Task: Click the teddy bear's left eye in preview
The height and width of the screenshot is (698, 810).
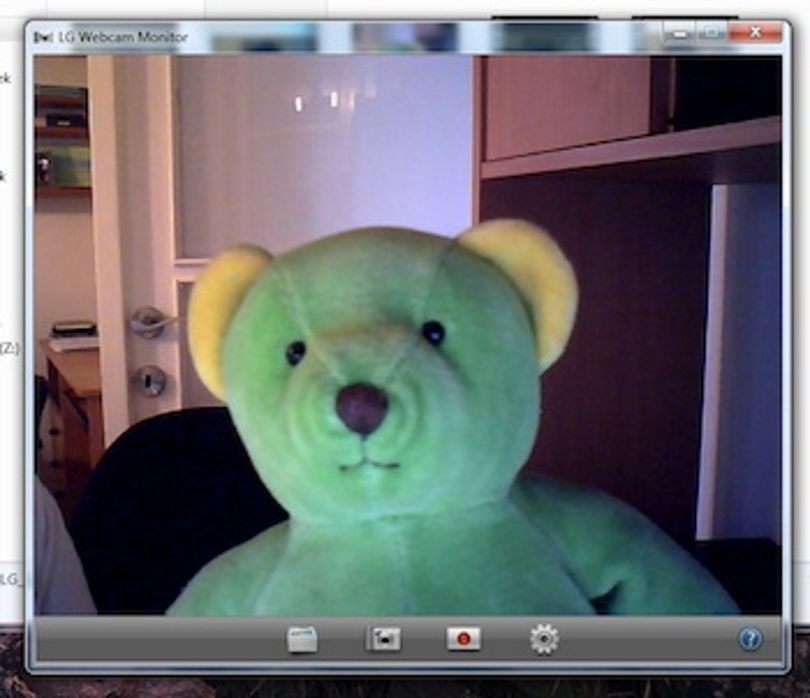Action: (x=295, y=352)
